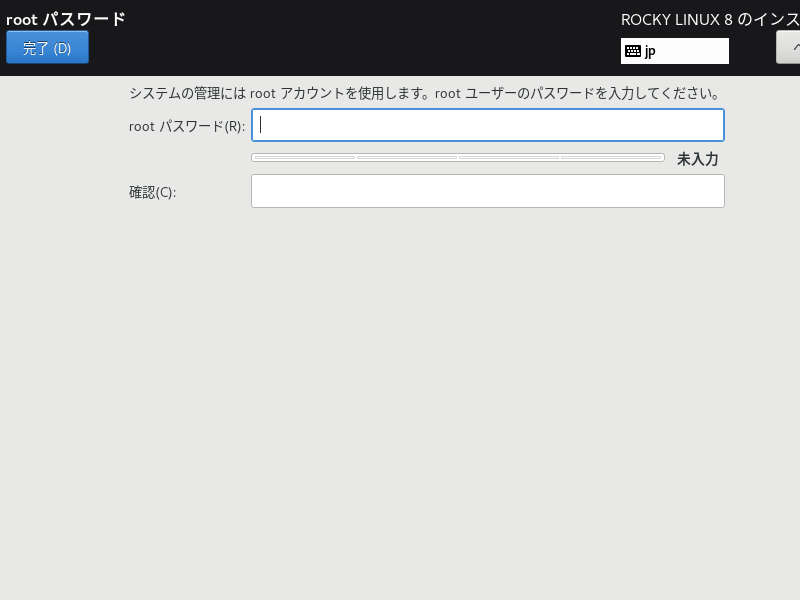
Task: Click the ROCKY LINUX 8 installer heading
Action: (710, 19)
